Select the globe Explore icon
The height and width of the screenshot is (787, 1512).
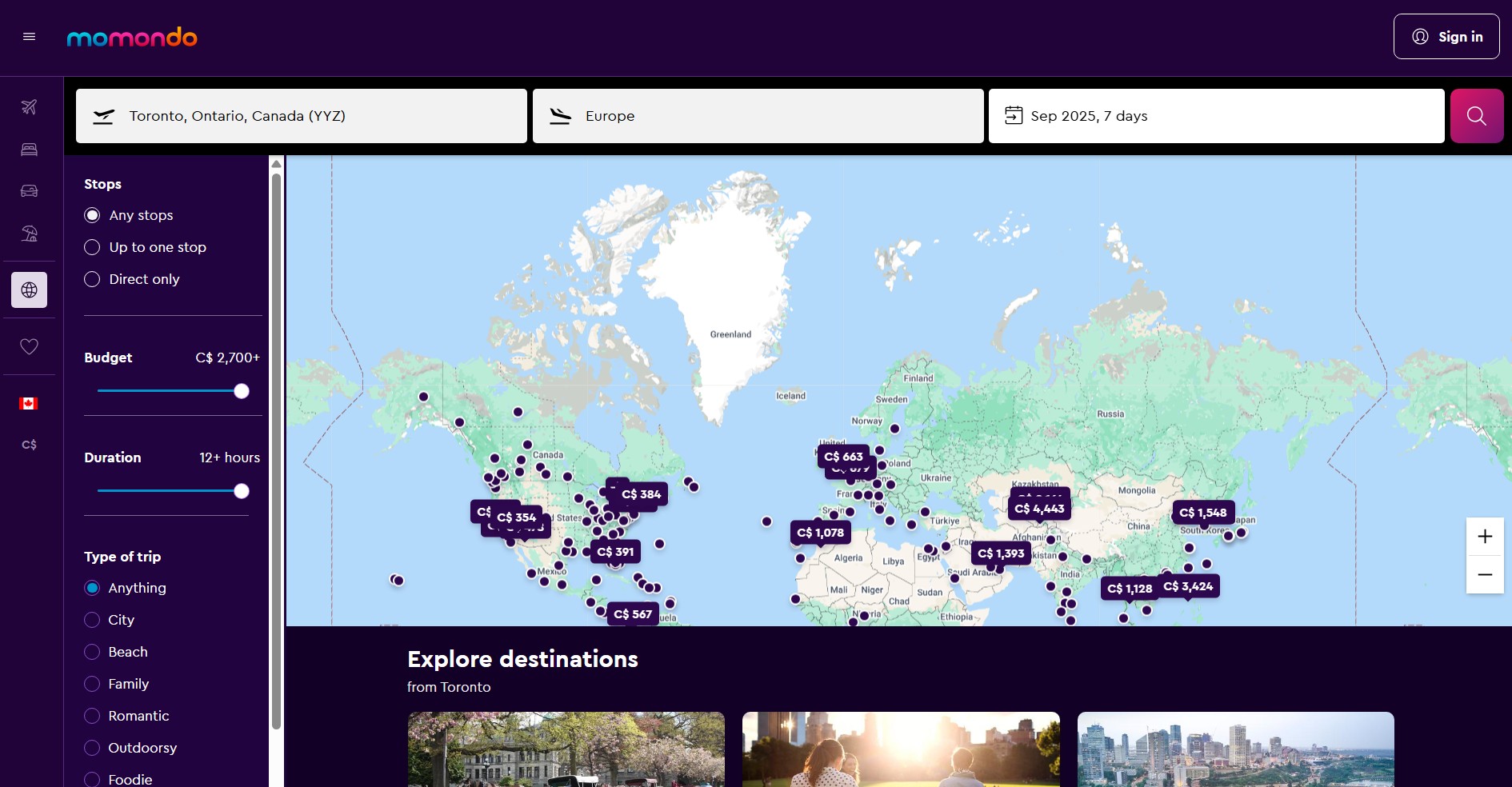coord(29,290)
